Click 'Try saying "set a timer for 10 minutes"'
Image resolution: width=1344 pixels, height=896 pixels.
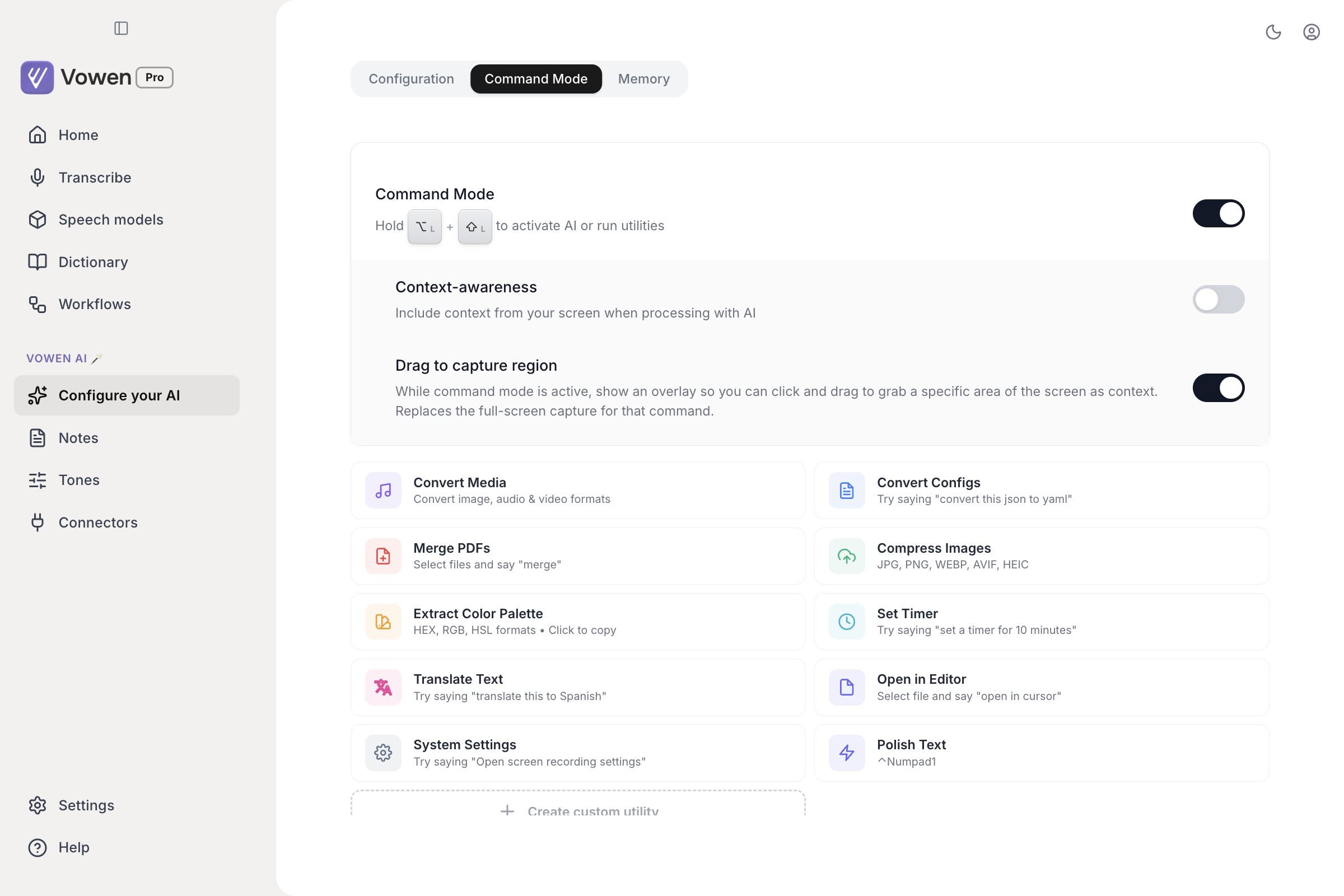(977, 631)
